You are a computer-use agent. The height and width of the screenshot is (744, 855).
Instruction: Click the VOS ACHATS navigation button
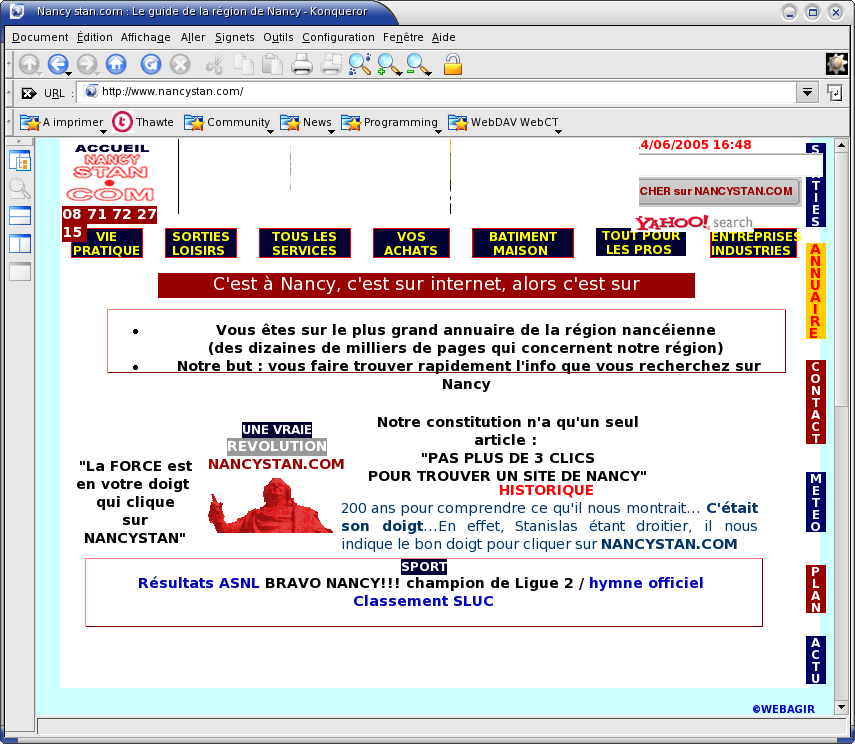411,243
